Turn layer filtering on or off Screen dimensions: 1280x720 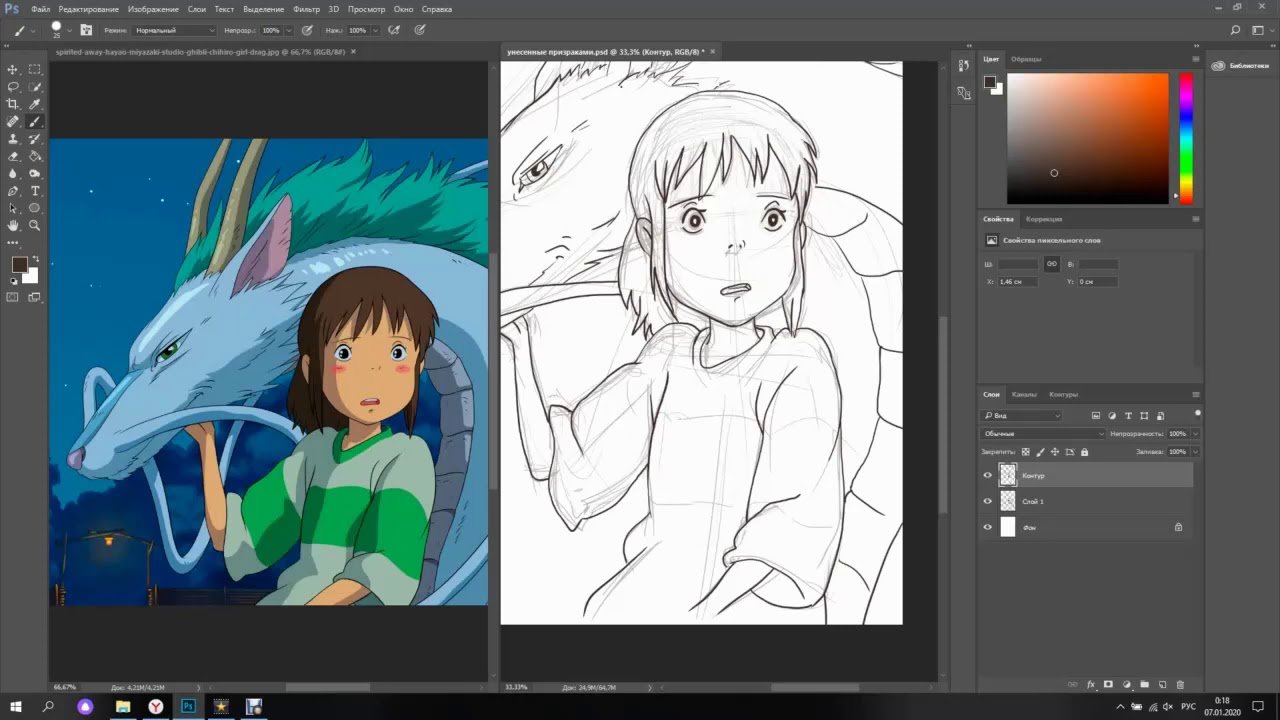(1197, 413)
